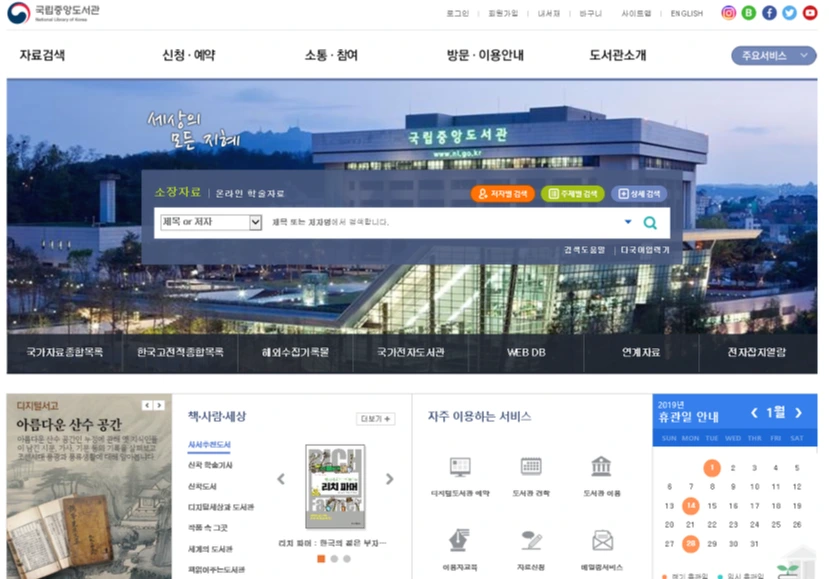This screenshot has width=829, height=579.
Task: Click the 리치 파머 book cover thumbnail
Action: 335,486
